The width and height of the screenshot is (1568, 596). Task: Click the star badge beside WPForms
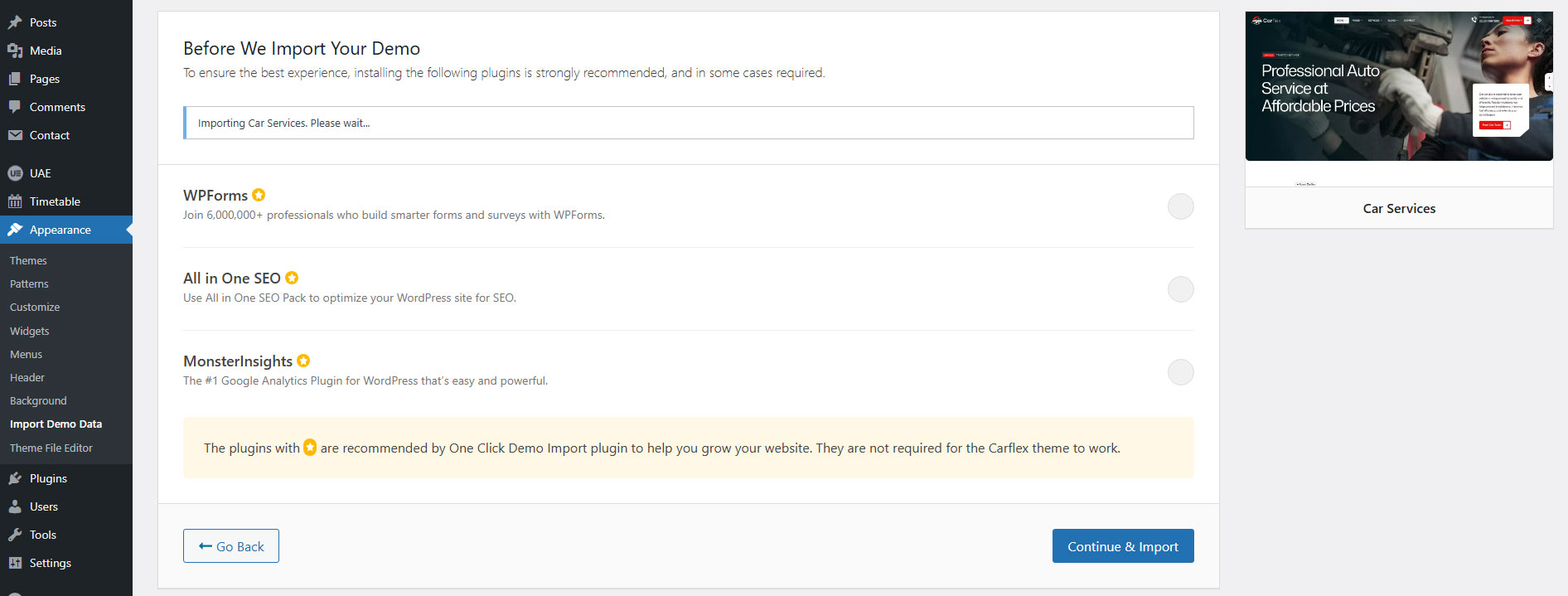coord(259,195)
